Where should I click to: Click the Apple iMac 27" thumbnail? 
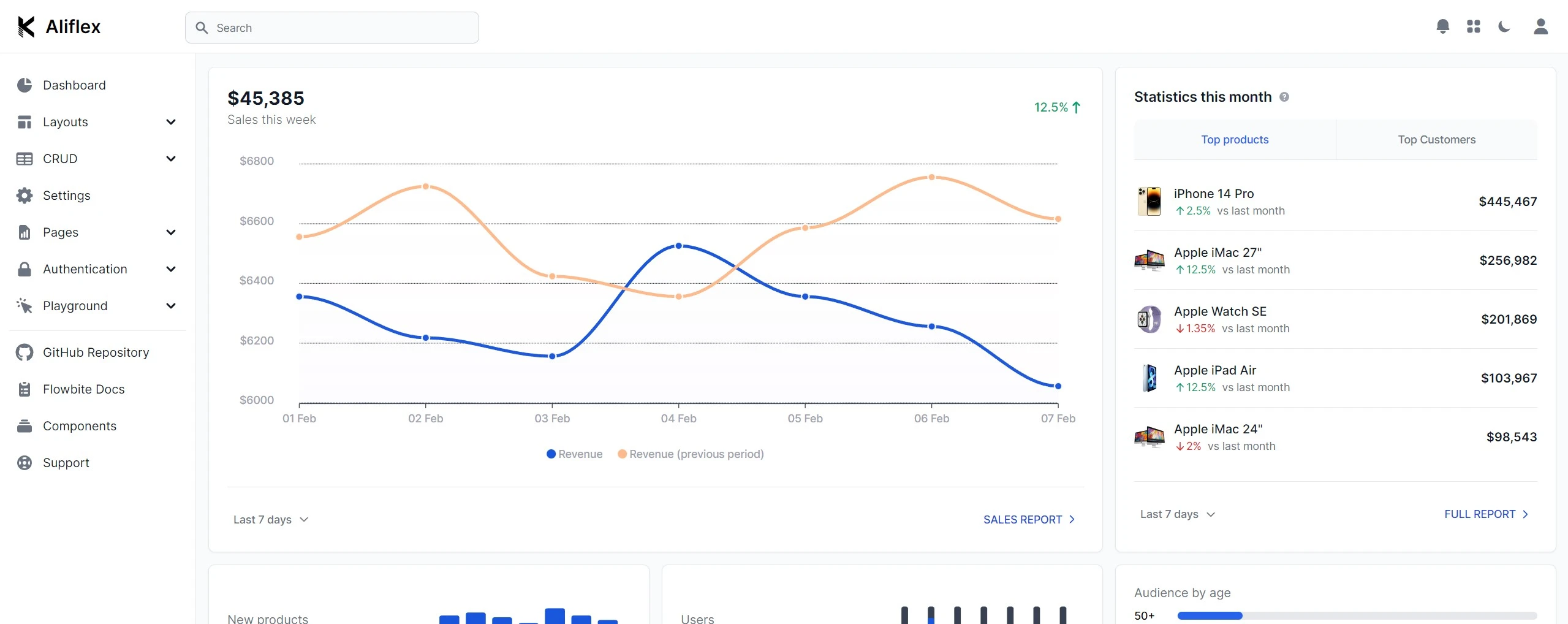(1149, 261)
